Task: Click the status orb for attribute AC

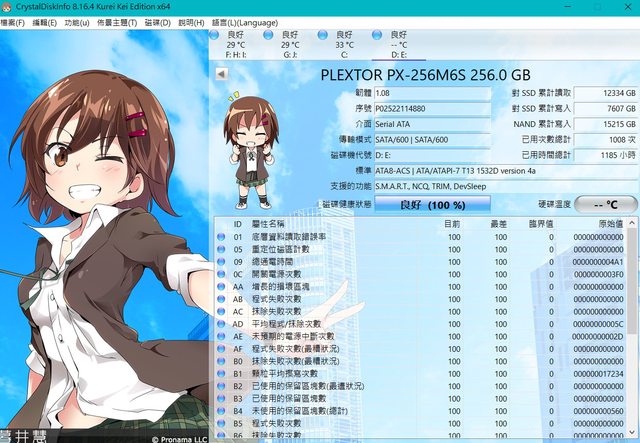Action: [x=221, y=312]
